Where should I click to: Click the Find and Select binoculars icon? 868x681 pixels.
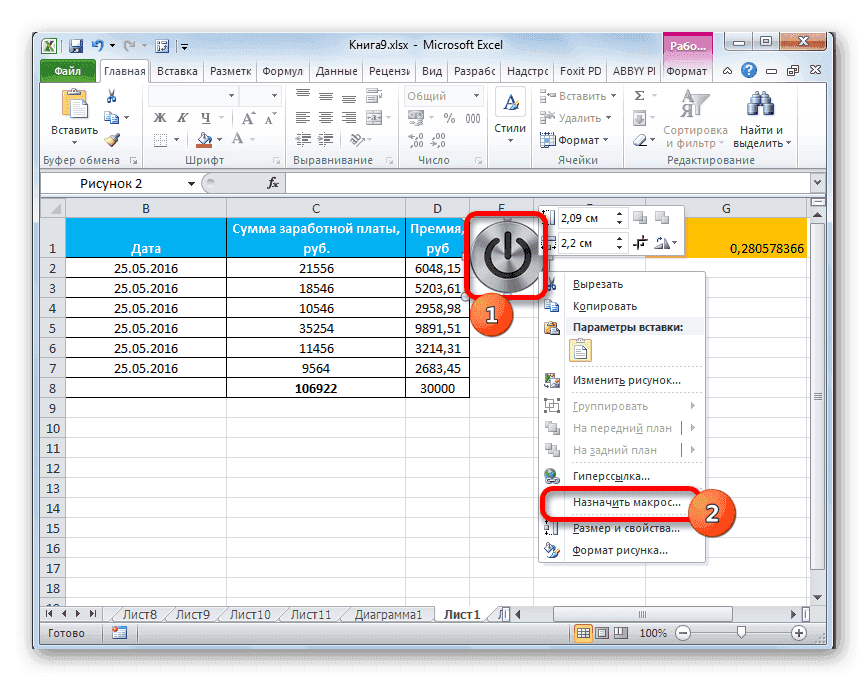761,105
